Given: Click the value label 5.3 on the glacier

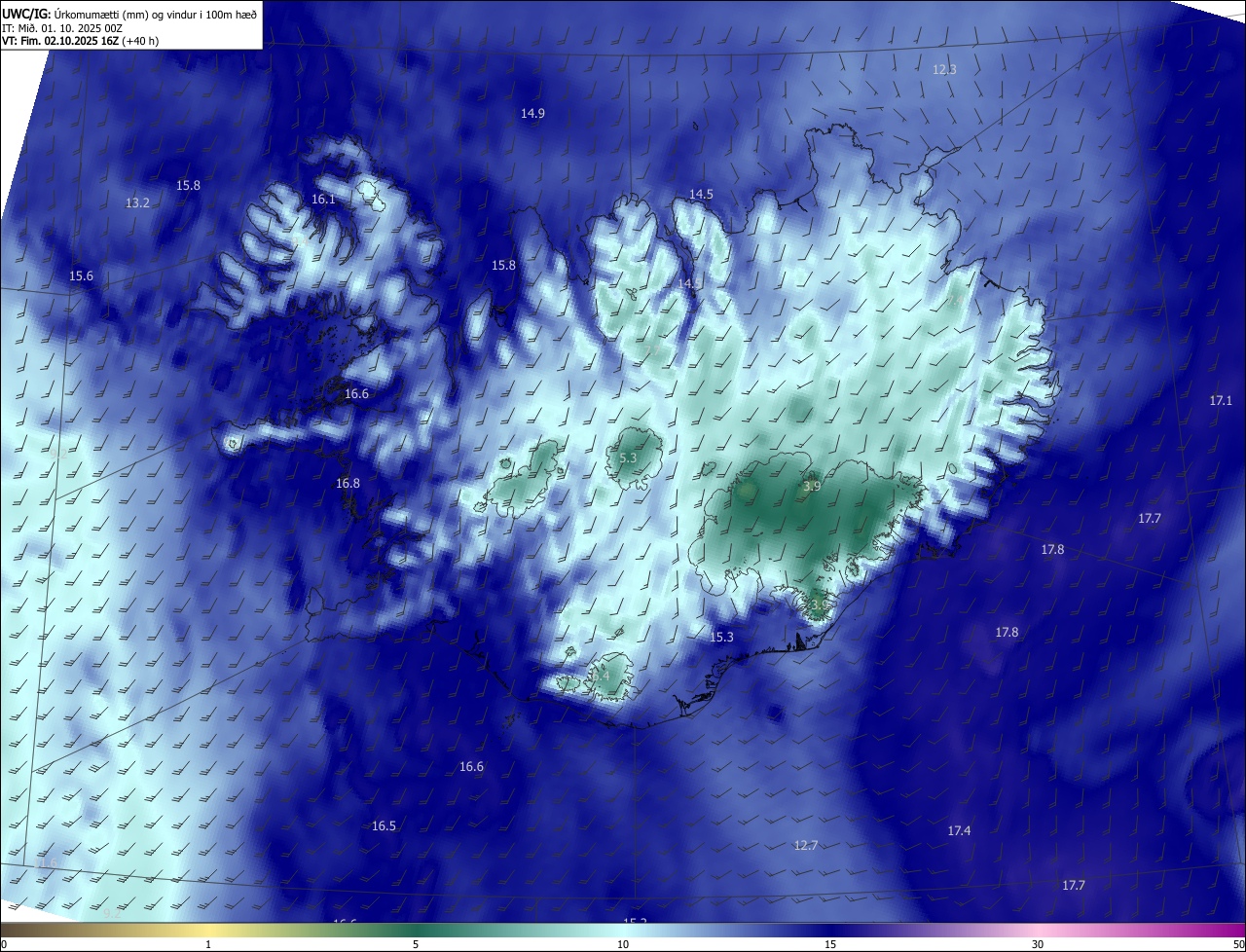Looking at the screenshot, I should click(628, 458).
